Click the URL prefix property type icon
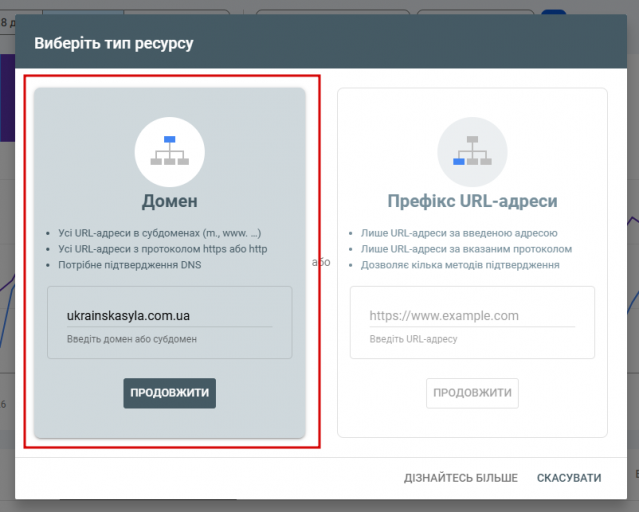 coord(472,152)
